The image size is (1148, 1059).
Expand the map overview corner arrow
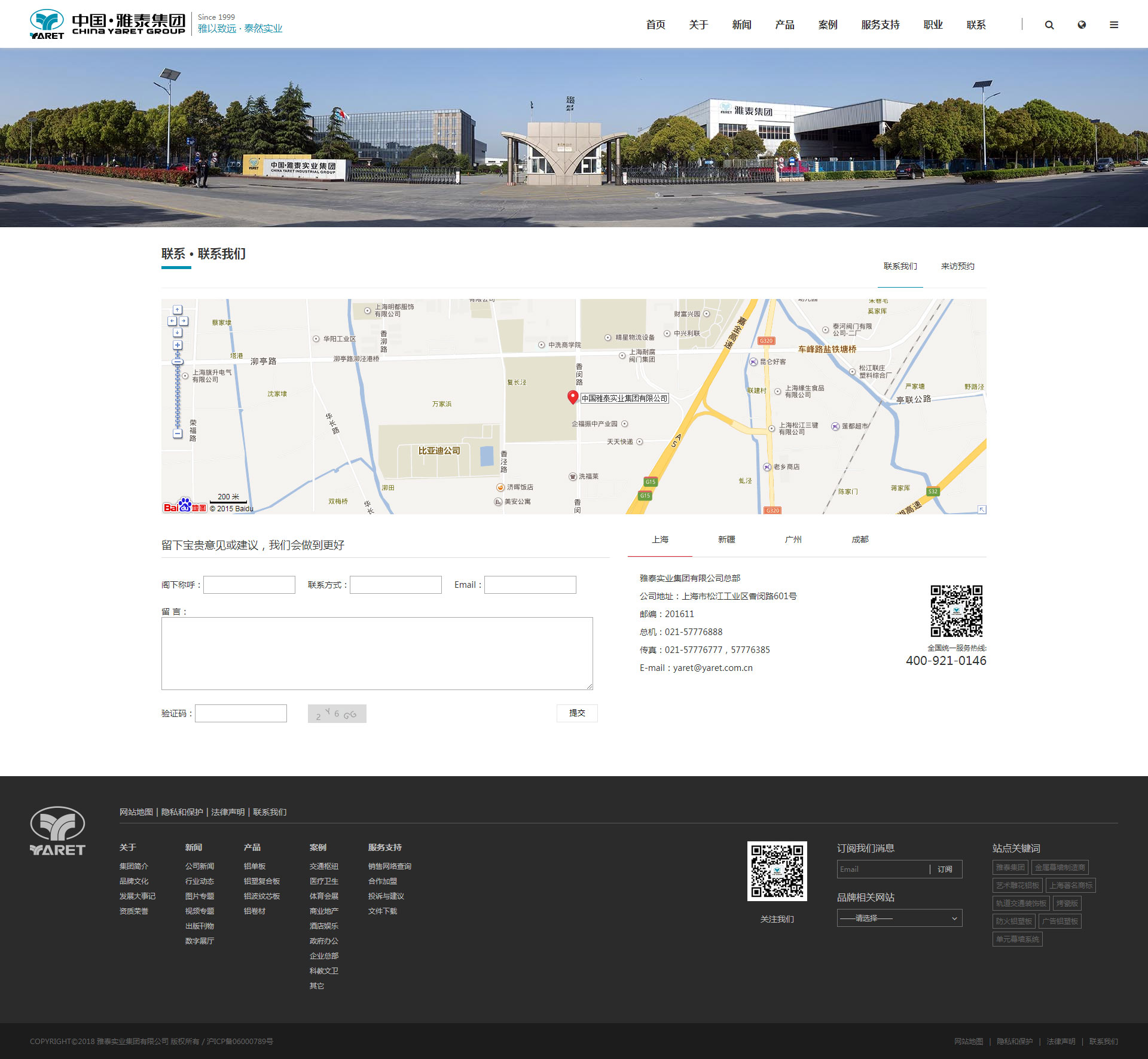pos(982,509)
